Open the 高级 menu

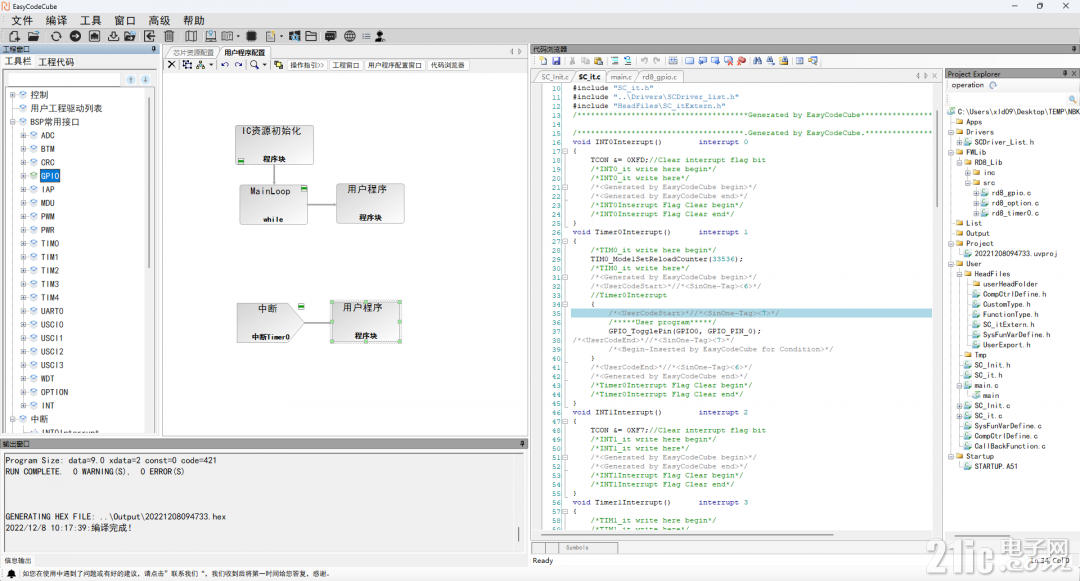point(159,21)
